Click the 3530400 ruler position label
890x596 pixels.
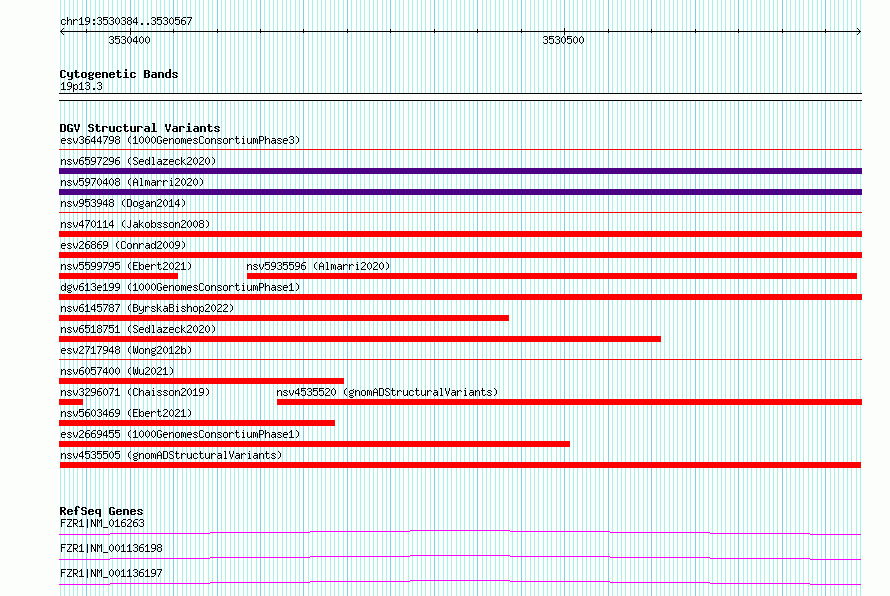tap(129, 40)
